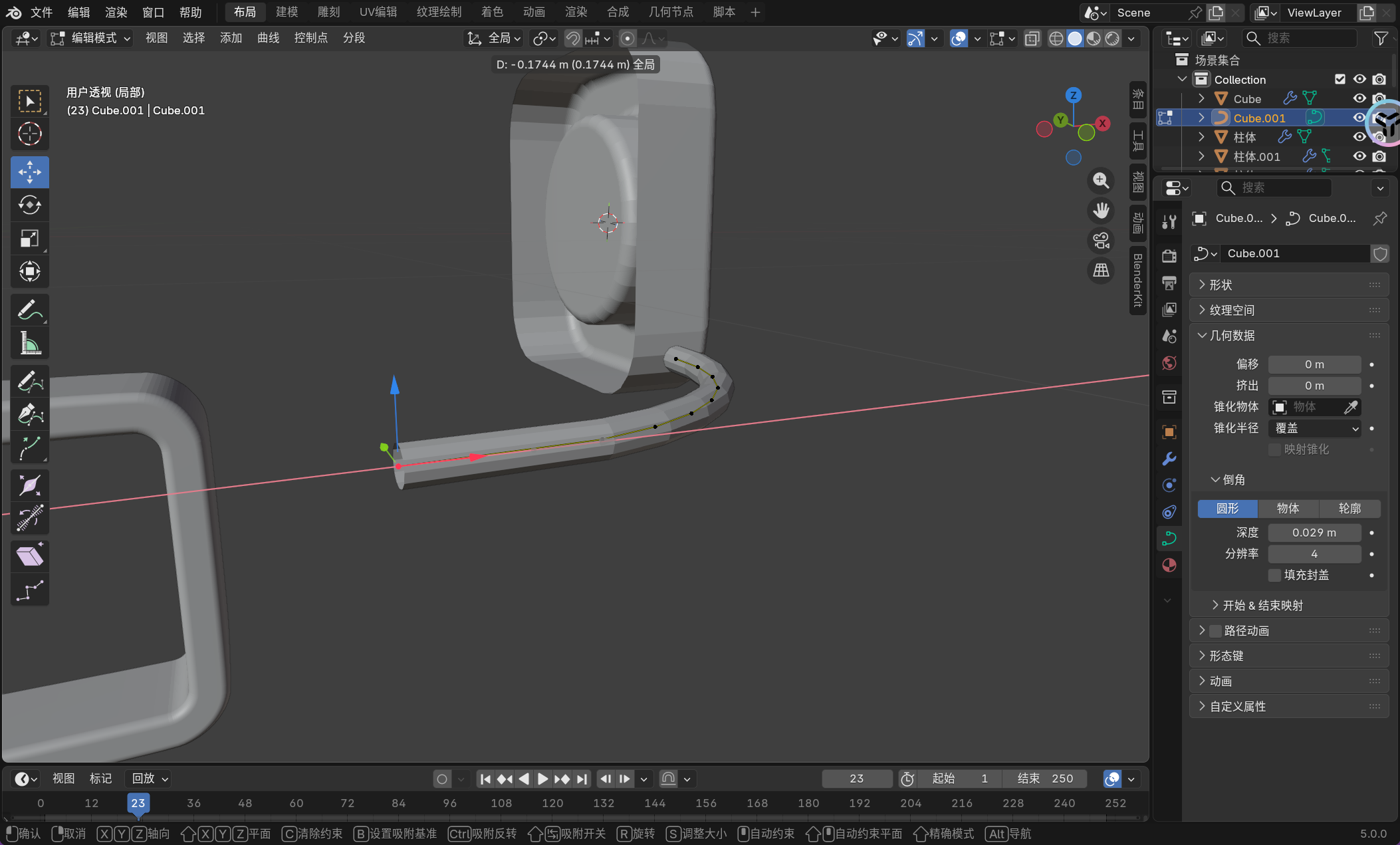Open the 锥化半径 覆盖 dropdown
The width and height of the screenshot is (1400, 845).
(1314, 428)
